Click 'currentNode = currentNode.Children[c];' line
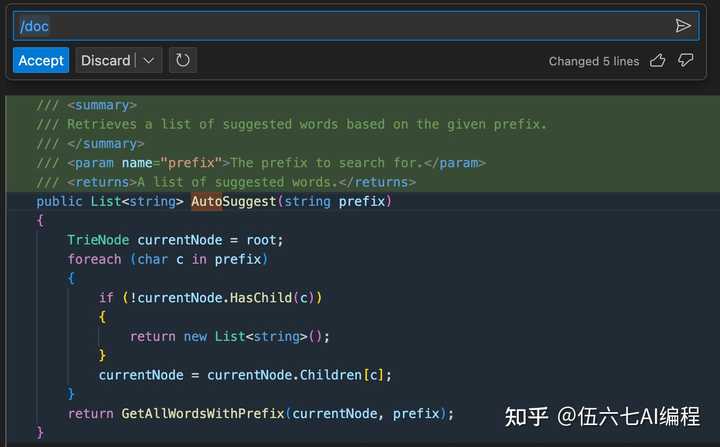 [x=245, y=375]
